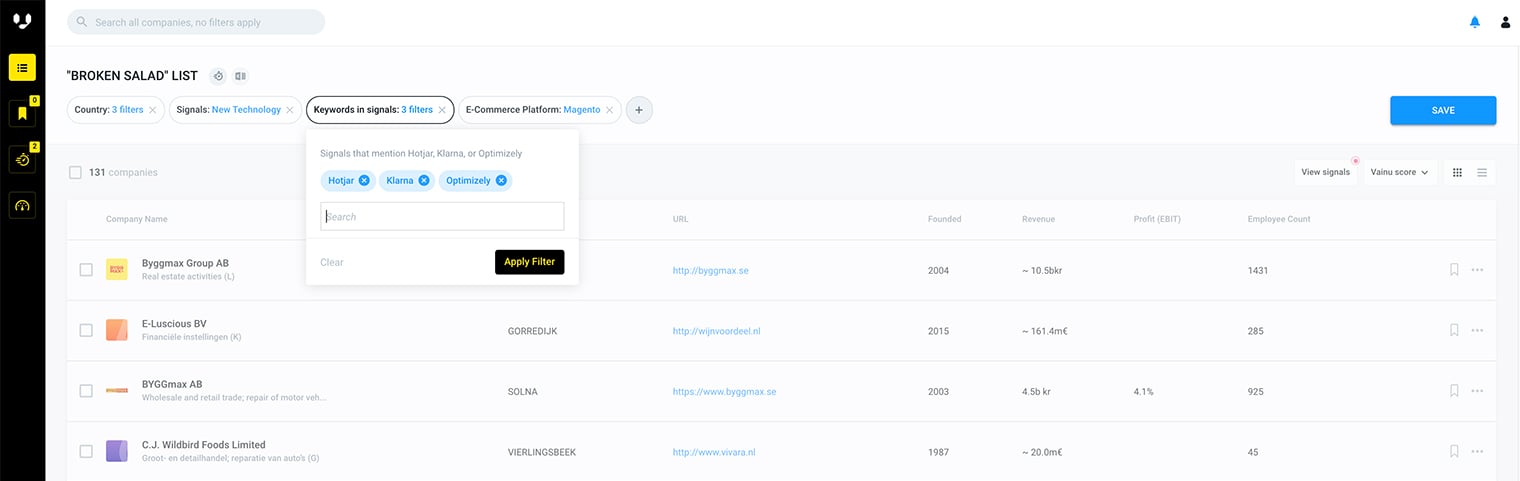Viewport: 1520px width, 481px height.
Task: Expand the Vainu score sort dropdown
Action: pos(1399,172)
